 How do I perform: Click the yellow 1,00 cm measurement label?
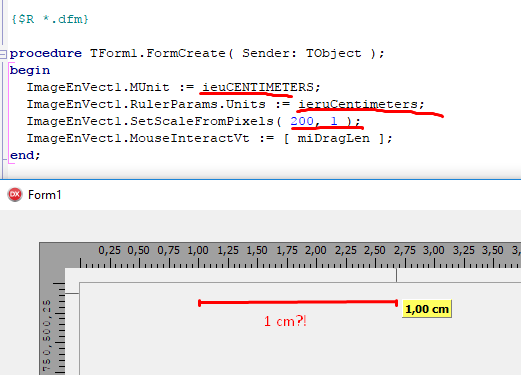[x=427, y=309]
